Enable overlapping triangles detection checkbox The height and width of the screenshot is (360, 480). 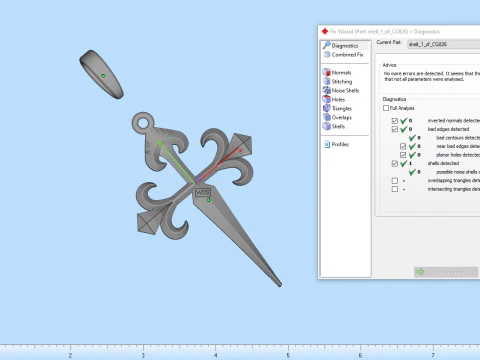(395, 181)
